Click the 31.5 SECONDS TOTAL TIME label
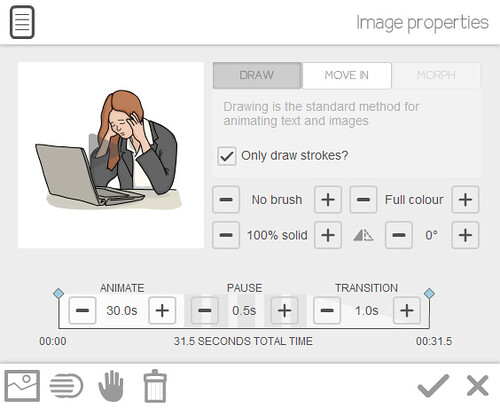This screenshot has width=500, height=408. pyautogui.click(x=243, y=341)
